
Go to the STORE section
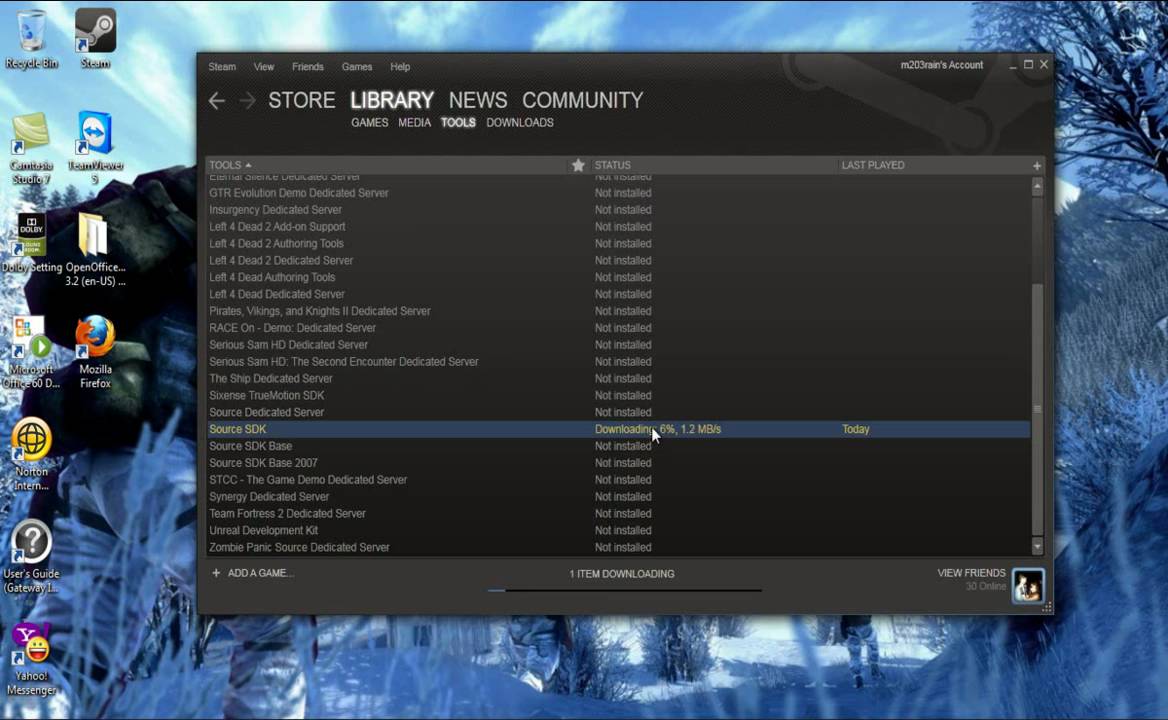tap(302, 101)
